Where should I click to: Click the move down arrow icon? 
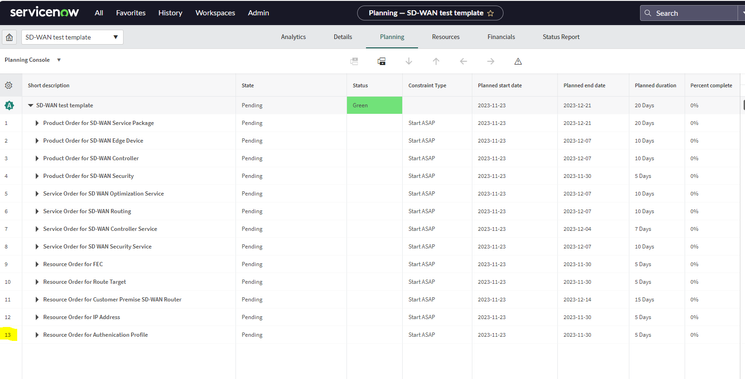pyautogui.click(x=409, y=61)
